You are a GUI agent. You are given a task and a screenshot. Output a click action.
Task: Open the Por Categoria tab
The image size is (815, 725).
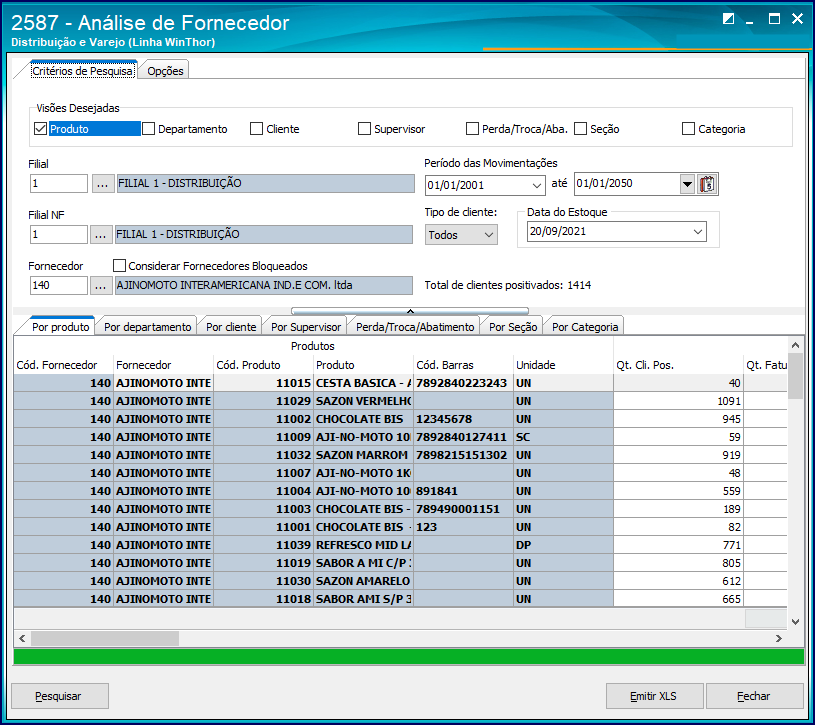[585, 327]
